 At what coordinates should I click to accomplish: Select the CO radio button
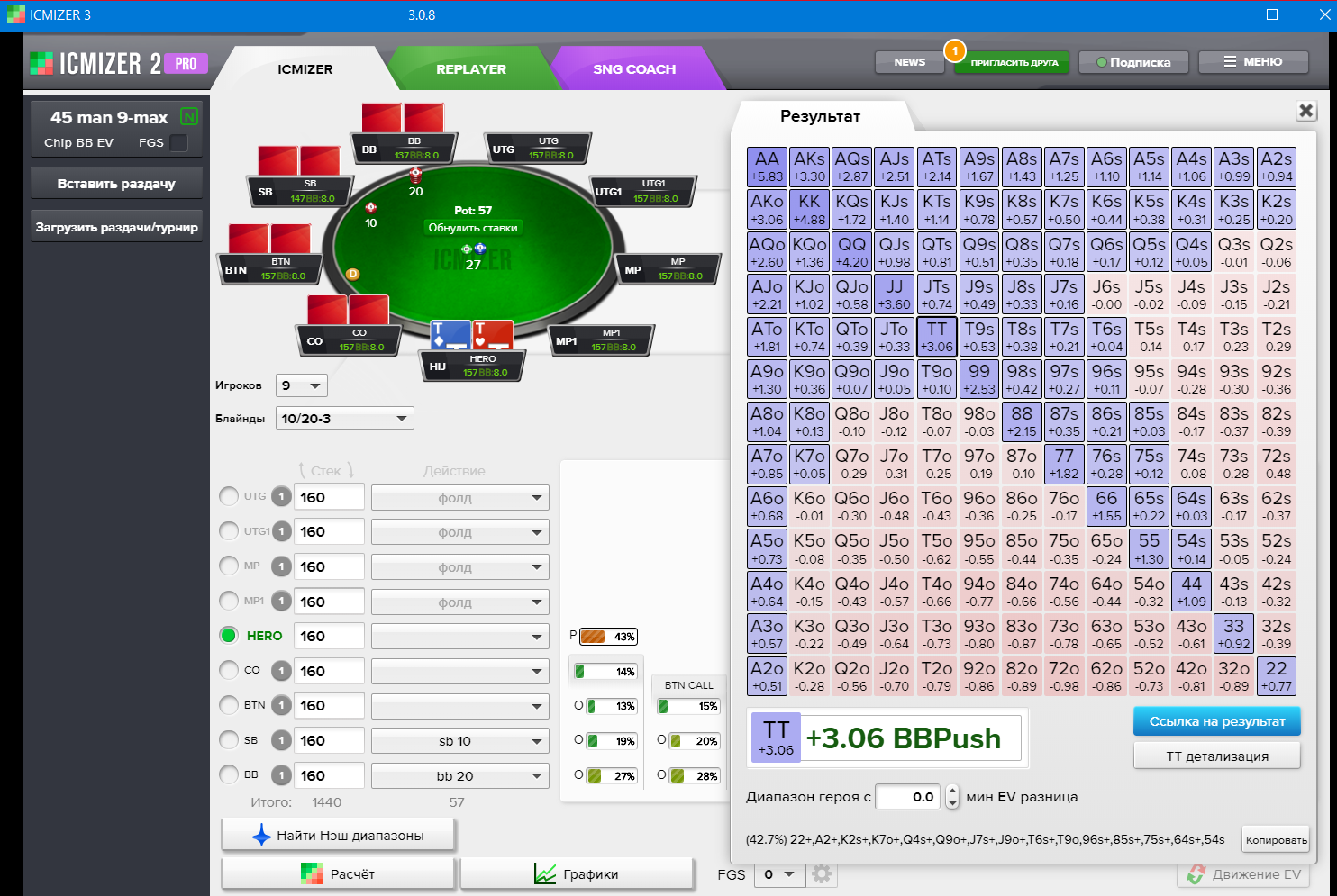tap(229, 670)
